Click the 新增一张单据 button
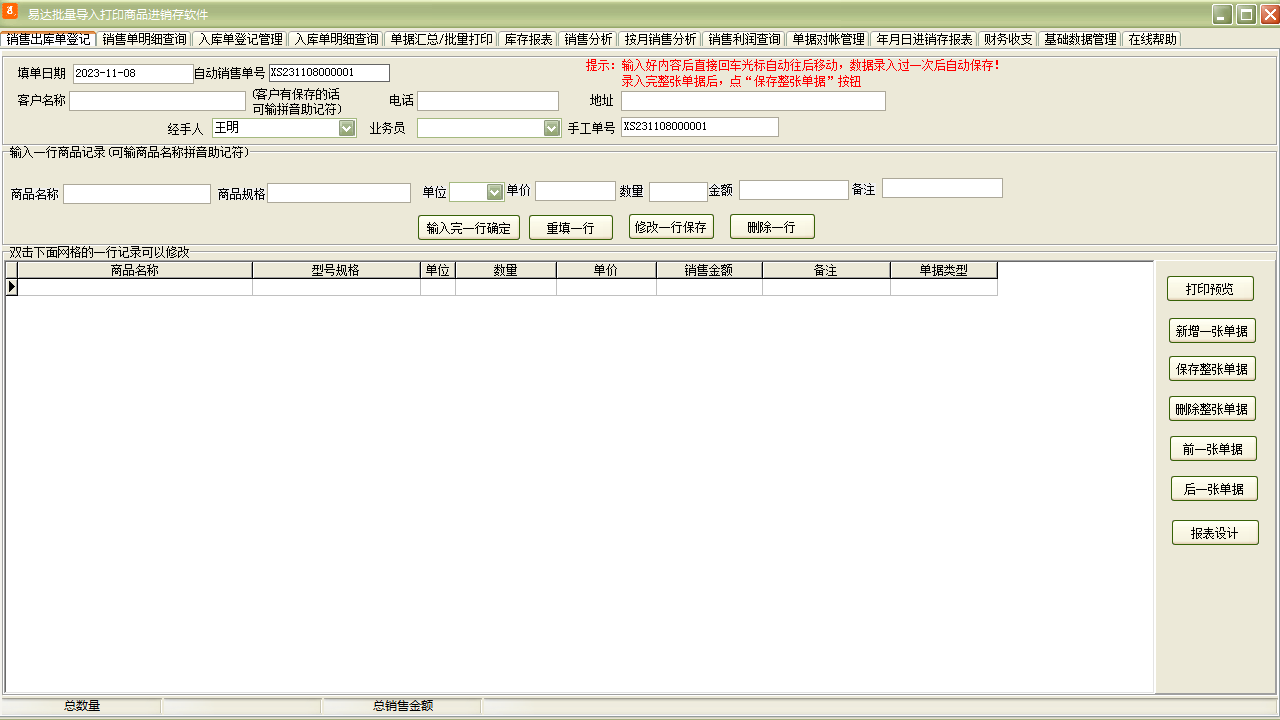 click(x=1212, y=331)
